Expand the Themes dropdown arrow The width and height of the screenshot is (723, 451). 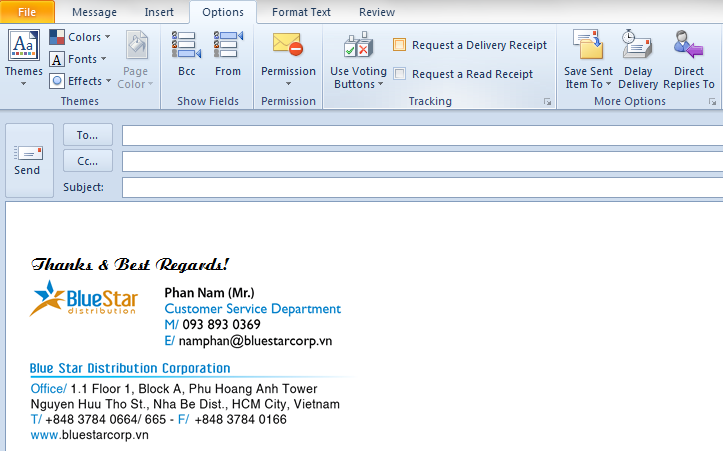tap(24, 84)
